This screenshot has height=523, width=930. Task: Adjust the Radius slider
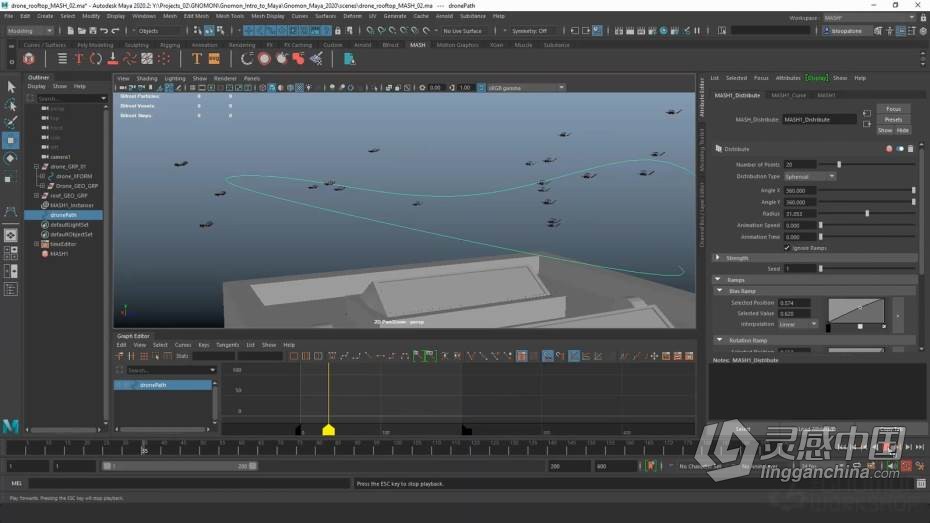[867, 213]
